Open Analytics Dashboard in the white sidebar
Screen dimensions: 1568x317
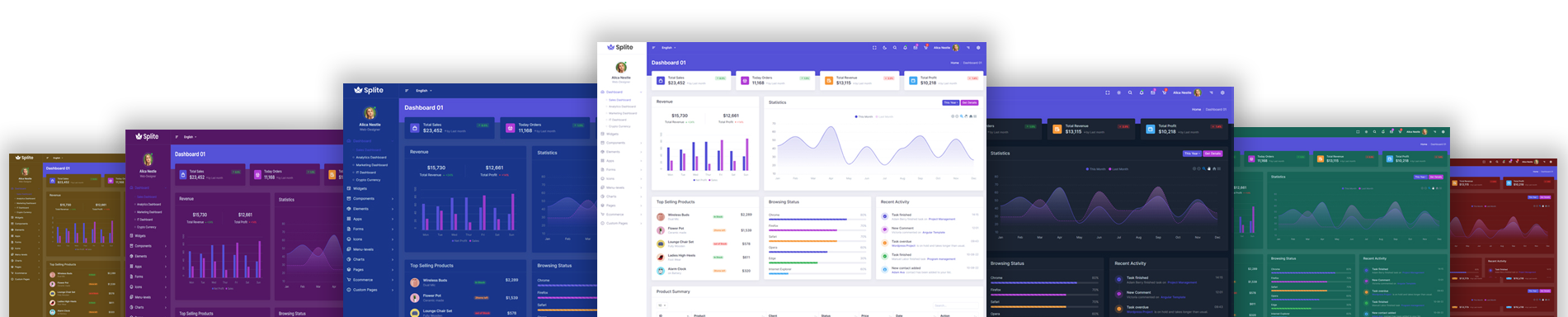click(x=623, y=106)
